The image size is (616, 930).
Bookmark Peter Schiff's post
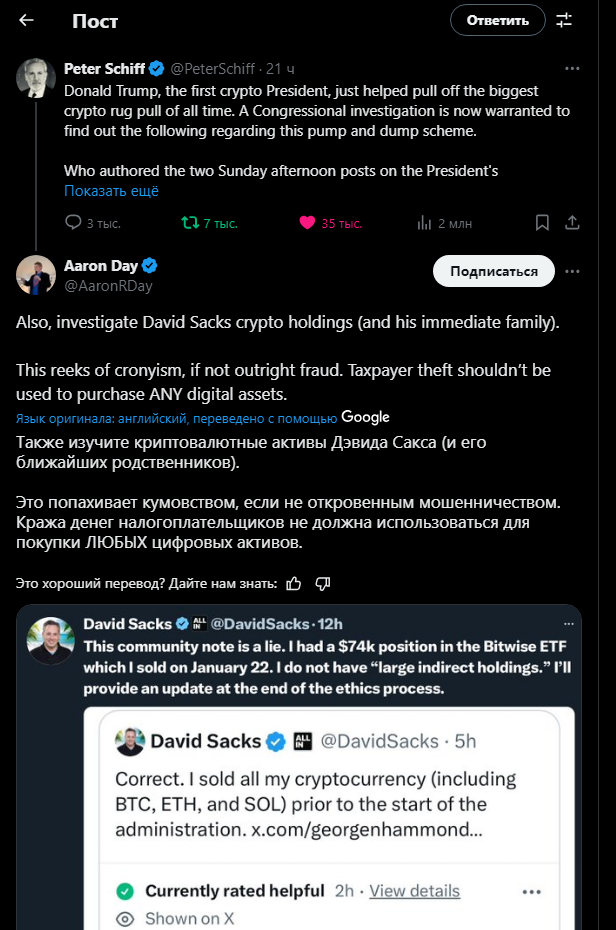(x=542, y=223)
